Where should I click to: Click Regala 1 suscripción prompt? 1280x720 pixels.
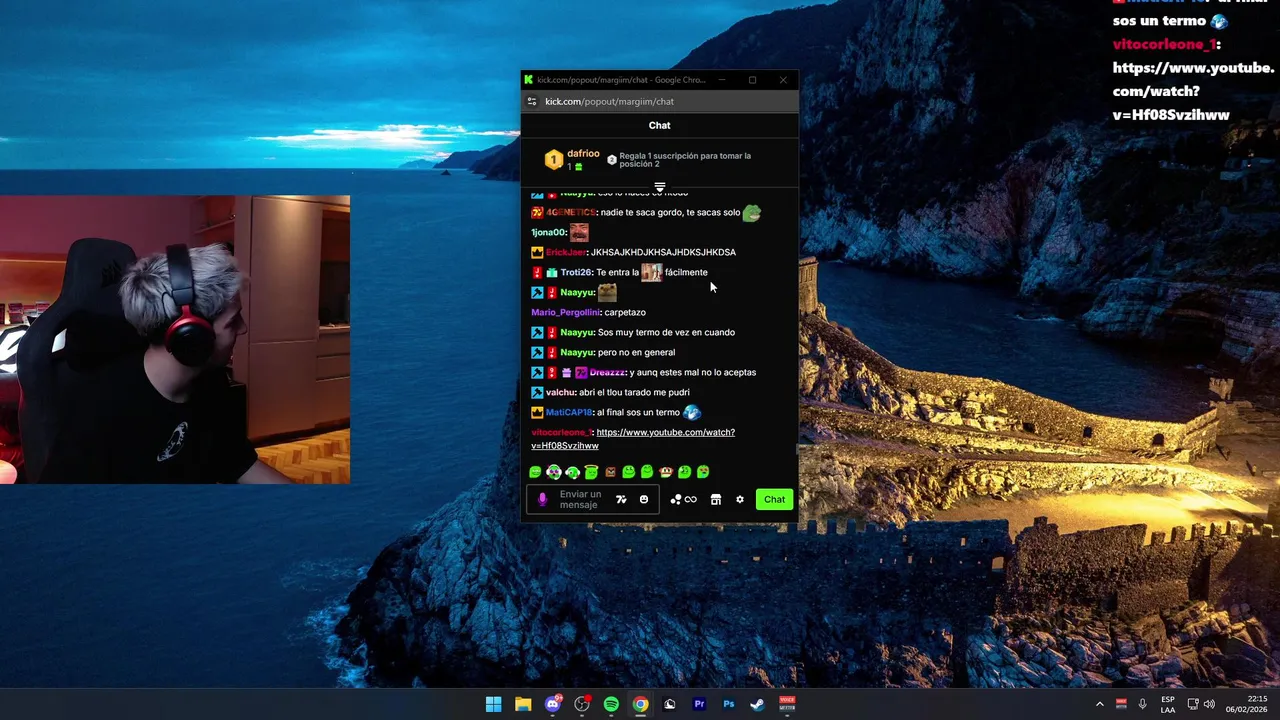[x=685, y=160]
